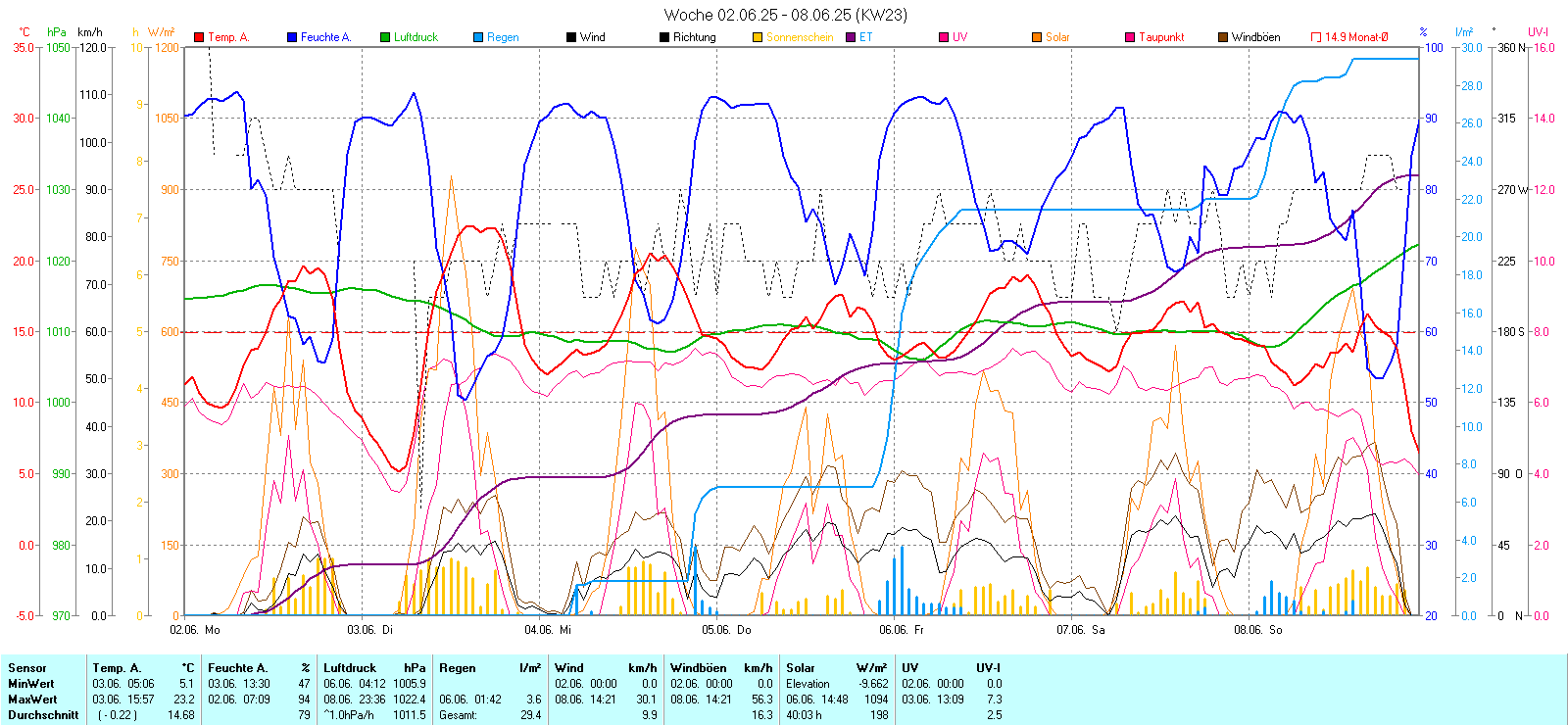Click the Taupunkt legend label
1568x725 pixels.
1161,37
